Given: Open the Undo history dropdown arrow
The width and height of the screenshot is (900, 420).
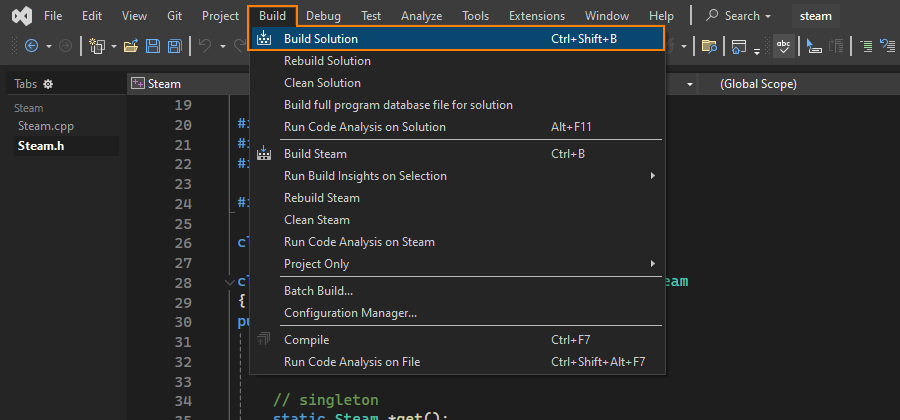Looking at the screenshot, I should [223, 46].
